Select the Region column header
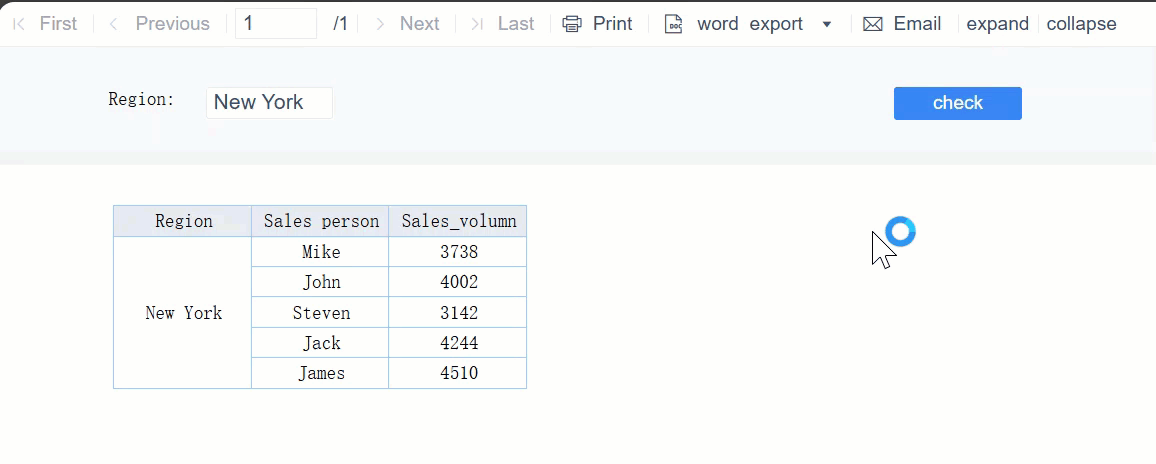The image size is (1156, 464). click(x=183, y=221)
